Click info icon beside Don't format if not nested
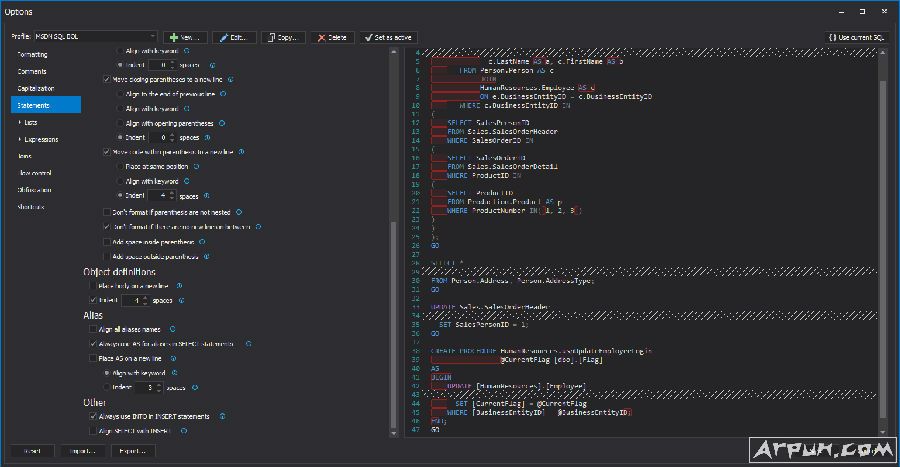The width and height of the screenshot is (900, 467). 239,212
